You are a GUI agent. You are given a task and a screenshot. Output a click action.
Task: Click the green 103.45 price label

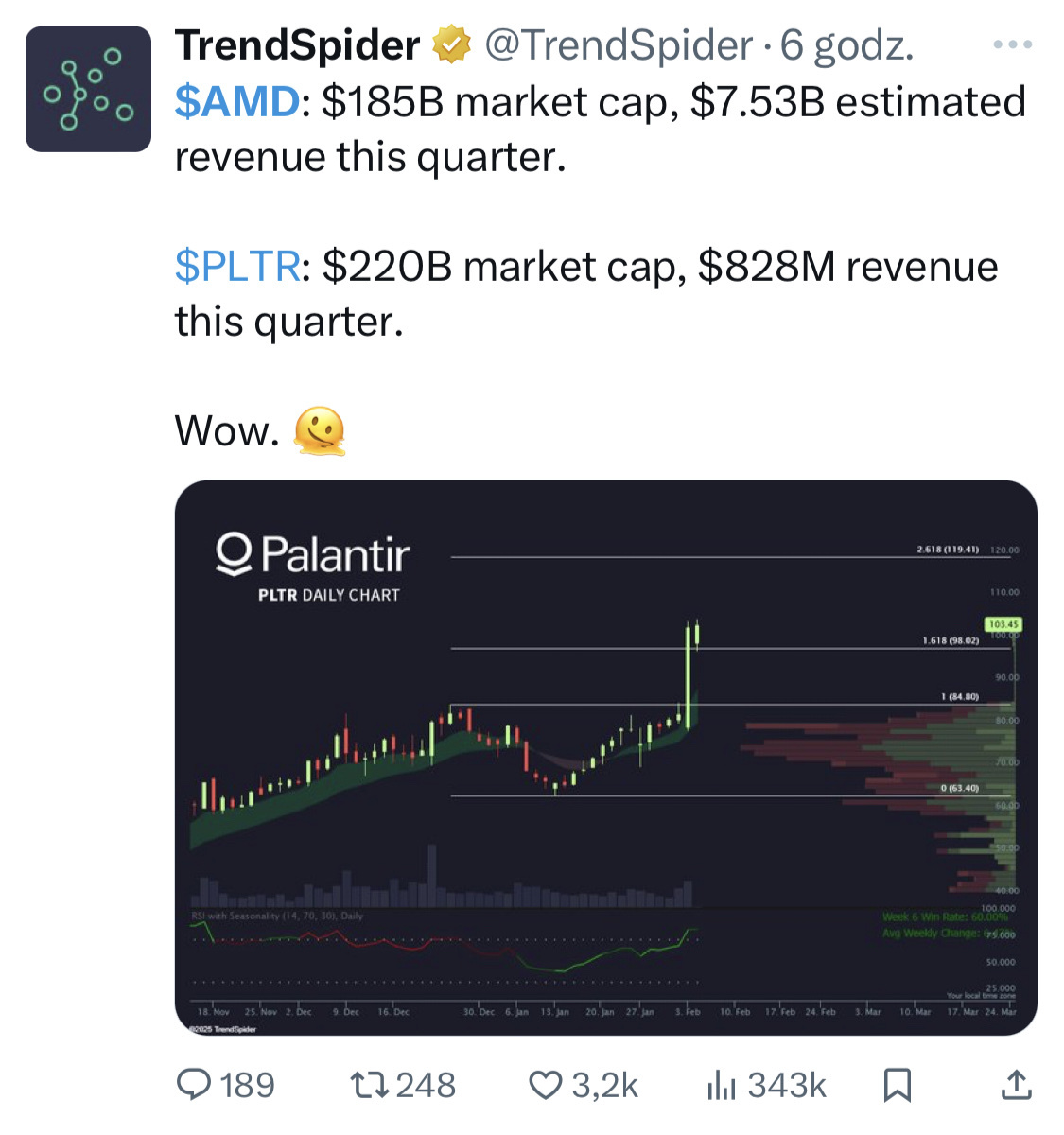[x=1003, y=624]
